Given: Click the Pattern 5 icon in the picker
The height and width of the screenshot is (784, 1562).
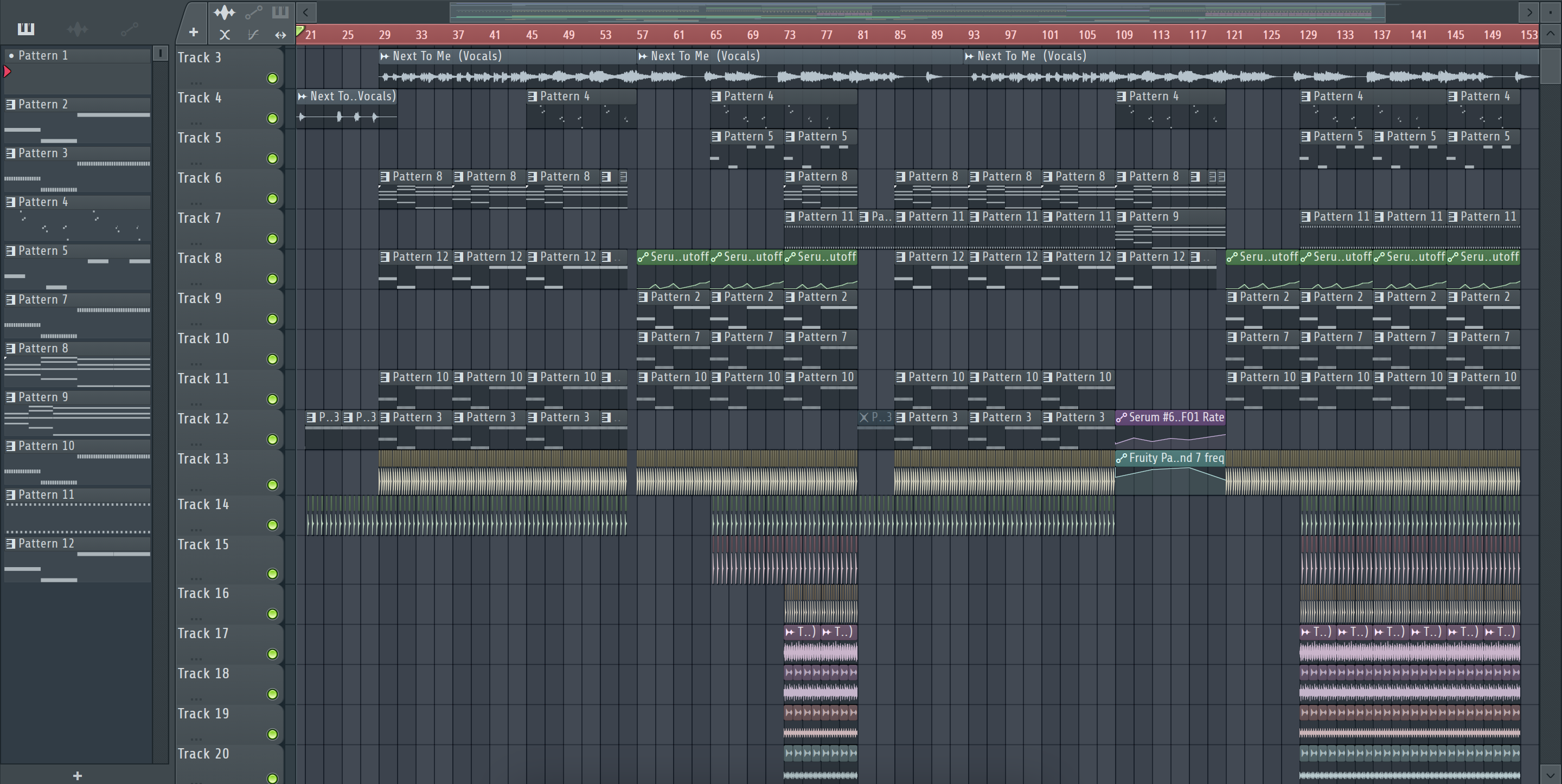Looking at the screenshot, I should pyautogui.click(x=10, y=251).
